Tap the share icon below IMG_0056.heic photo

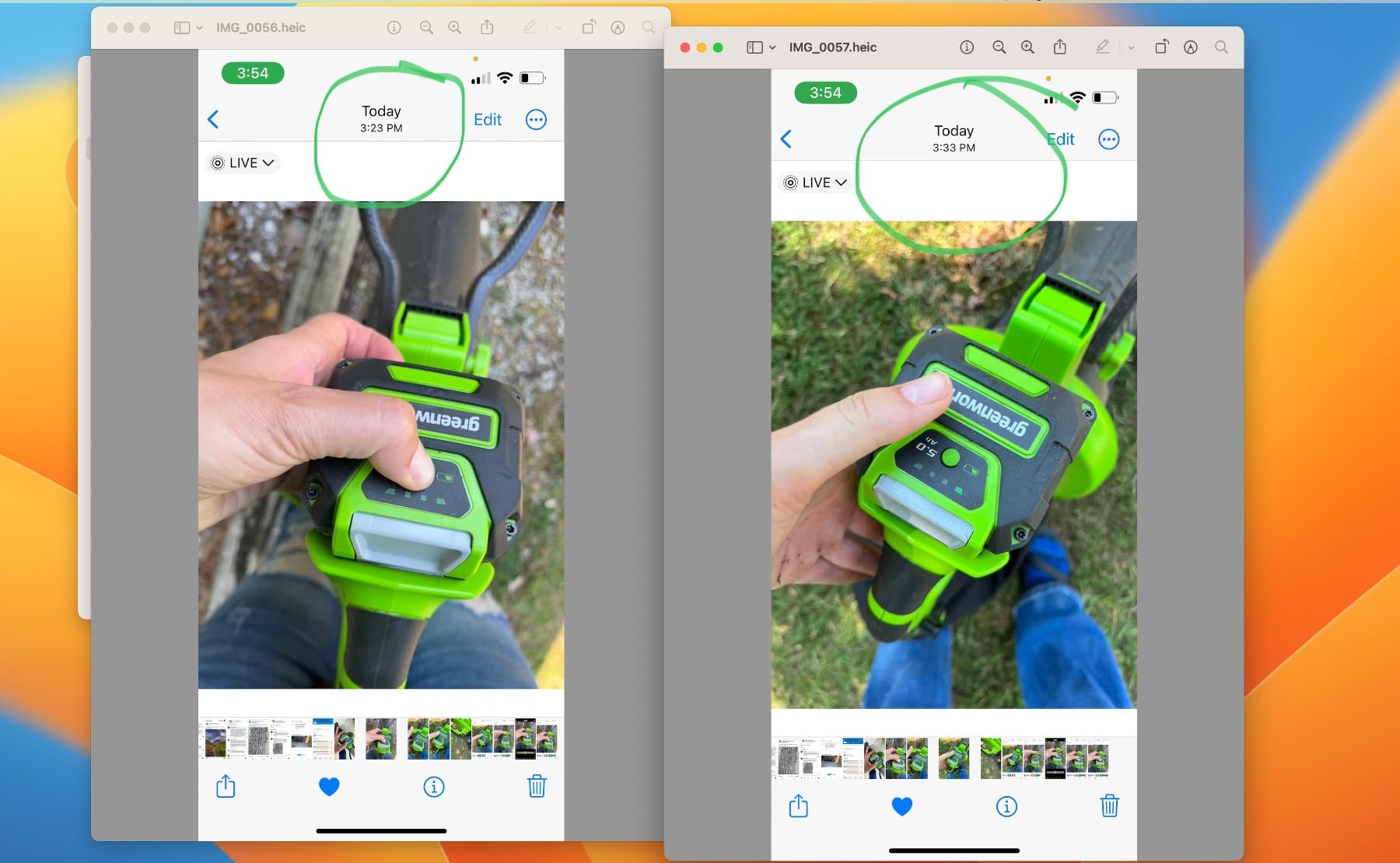point(226,786)
